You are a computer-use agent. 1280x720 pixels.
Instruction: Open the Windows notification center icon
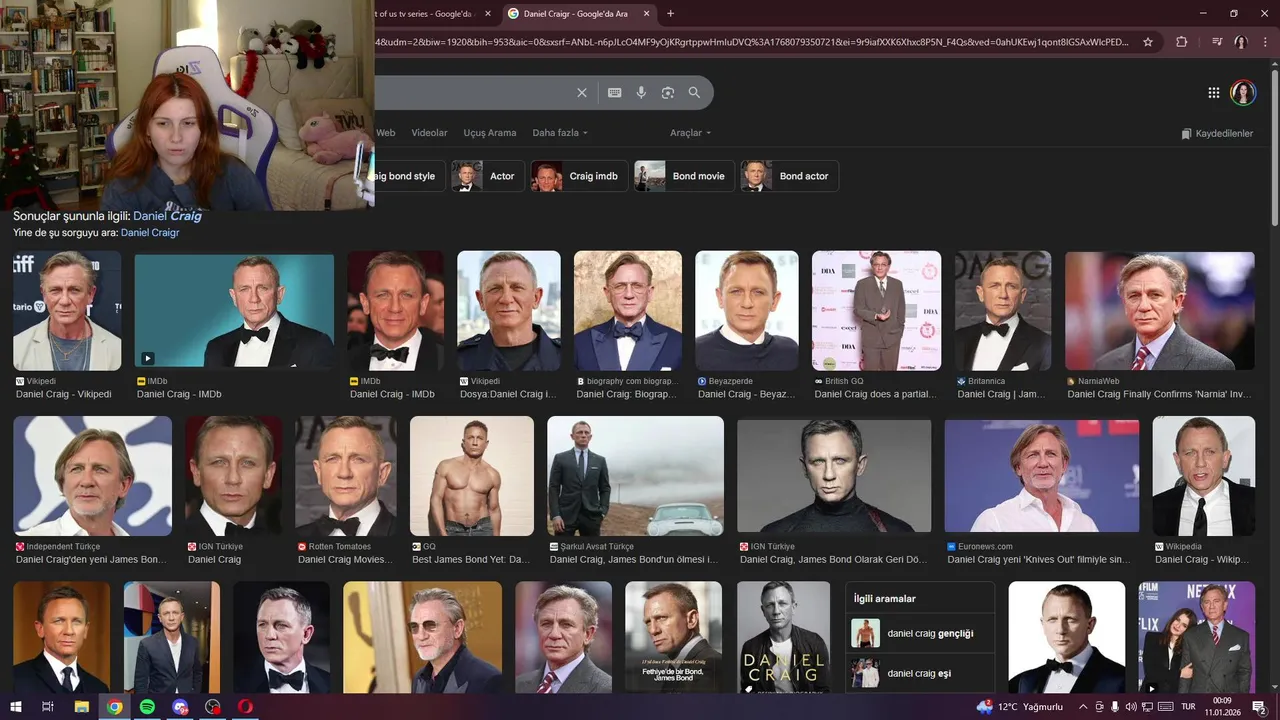pyautogui.click(x=1261, y=707)
